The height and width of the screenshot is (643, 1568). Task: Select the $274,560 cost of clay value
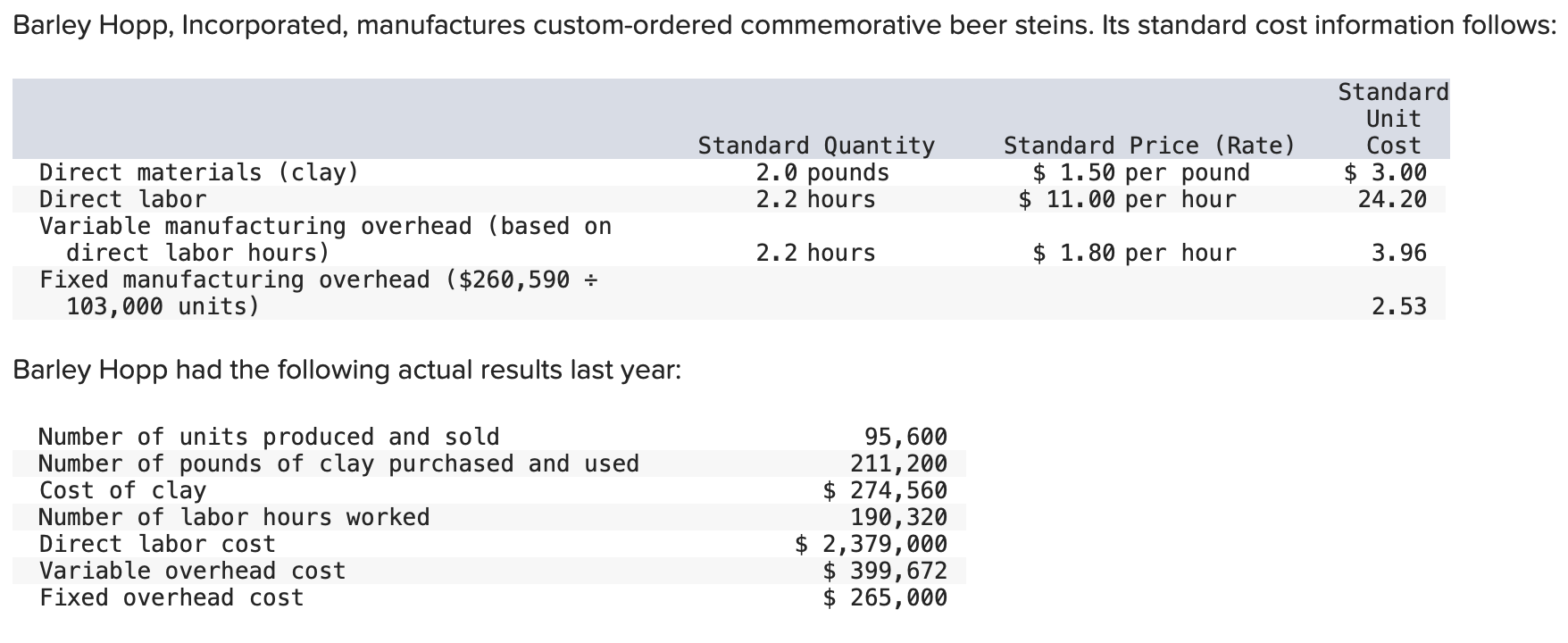[884, 490]
